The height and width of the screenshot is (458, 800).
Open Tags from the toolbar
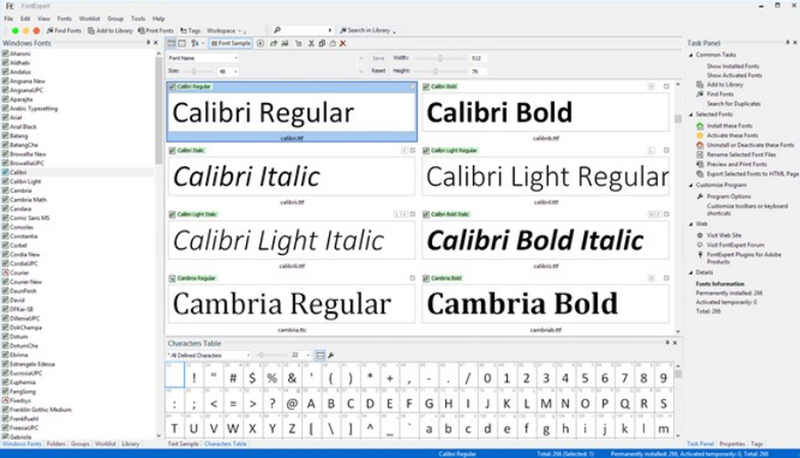(190, 31)
